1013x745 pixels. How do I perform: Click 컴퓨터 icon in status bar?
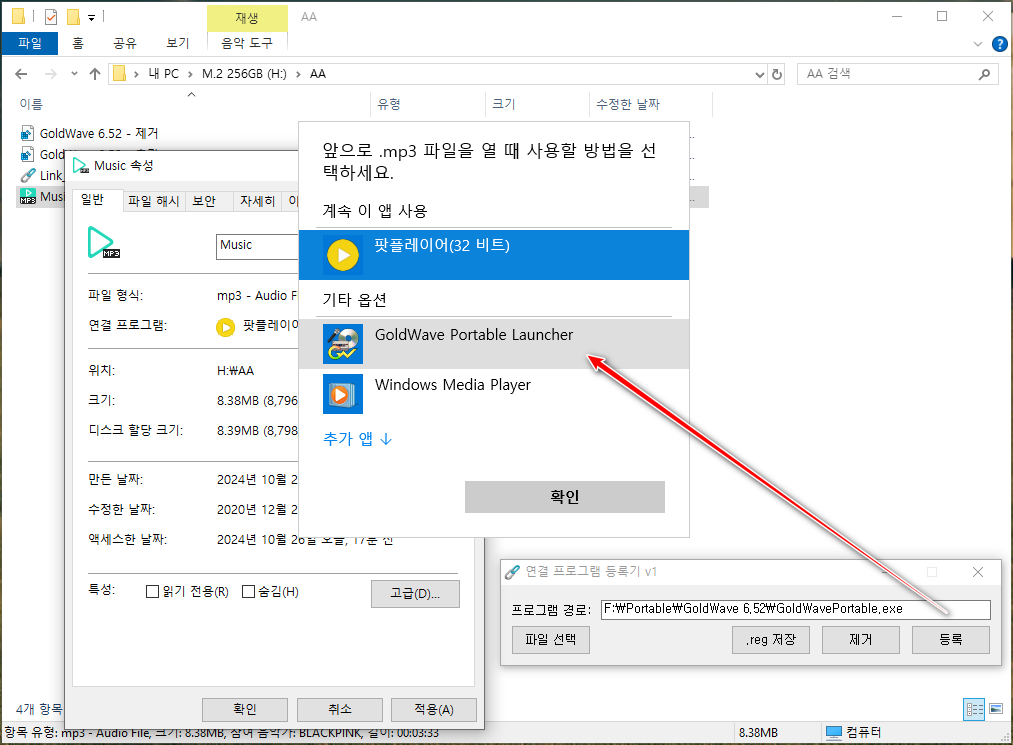click(x=834, y=732)
